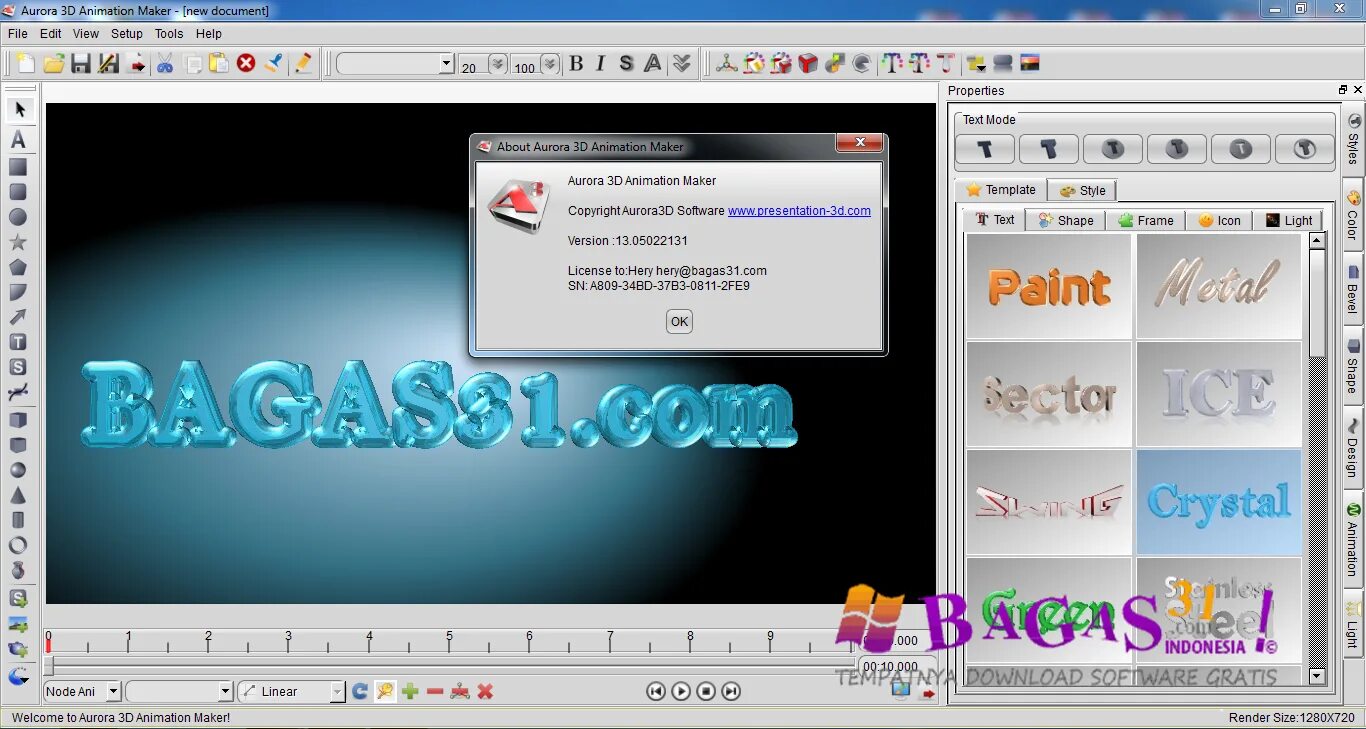Switch to the Shape template tab
This screenshot has width=1366, height=729.
[x=1066, y=220]
